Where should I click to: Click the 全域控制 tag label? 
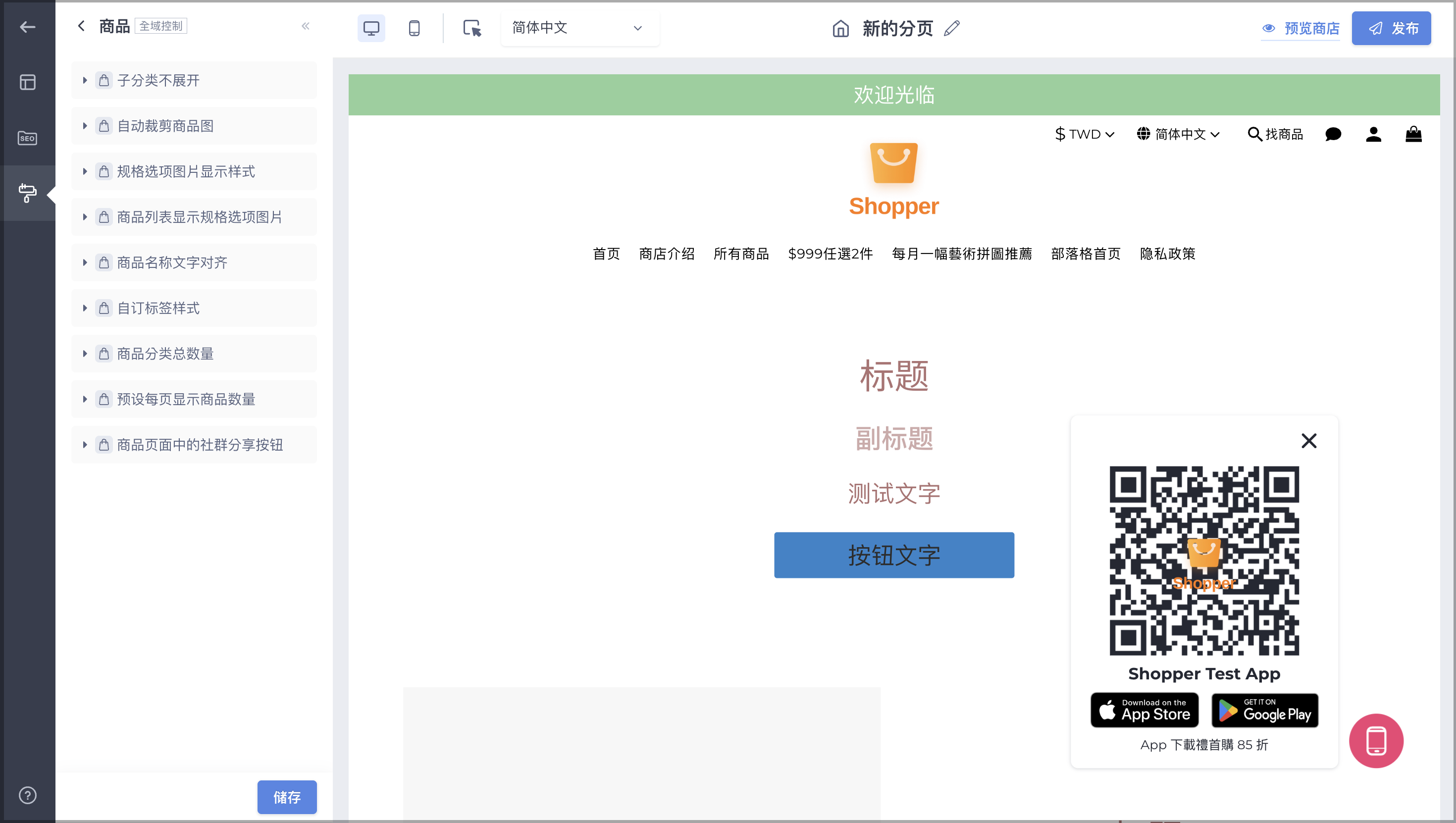(x=161, y=26)
